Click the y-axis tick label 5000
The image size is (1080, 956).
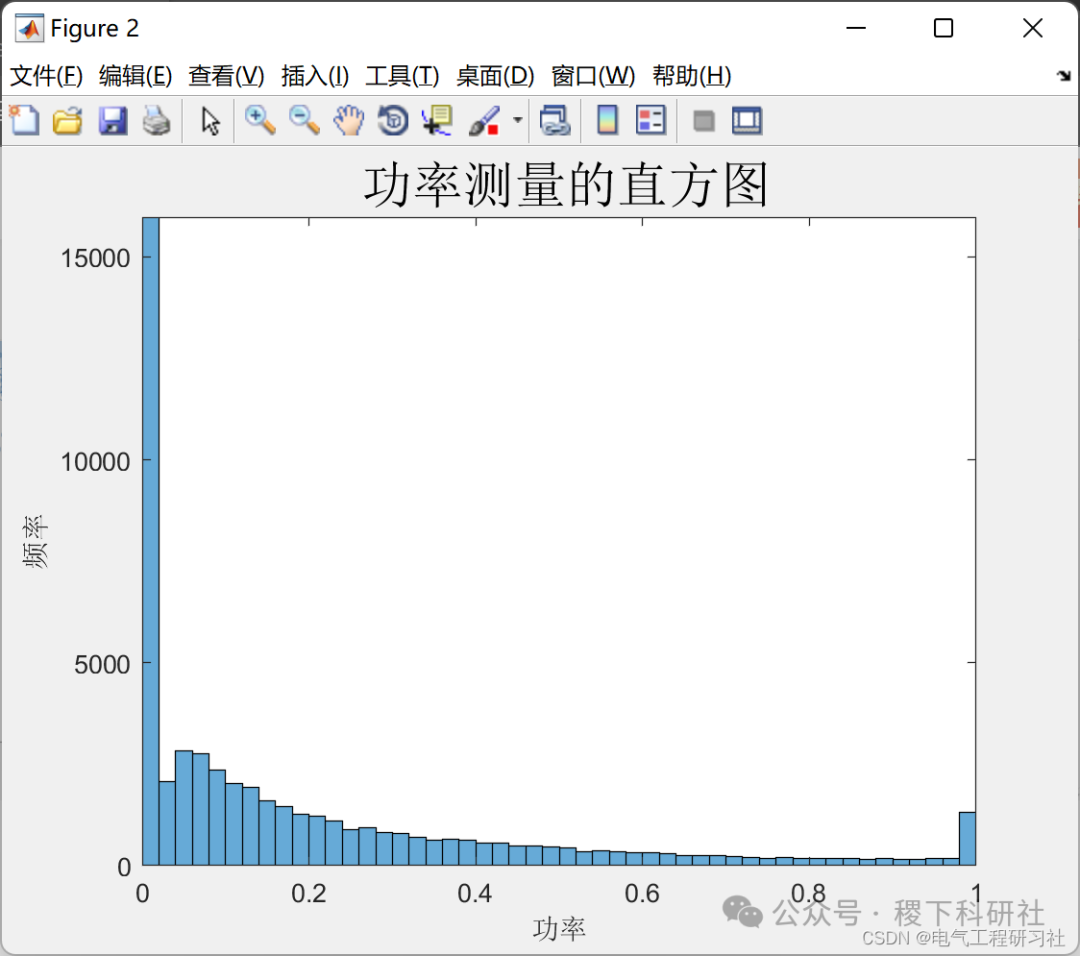[x=102, y=665]
